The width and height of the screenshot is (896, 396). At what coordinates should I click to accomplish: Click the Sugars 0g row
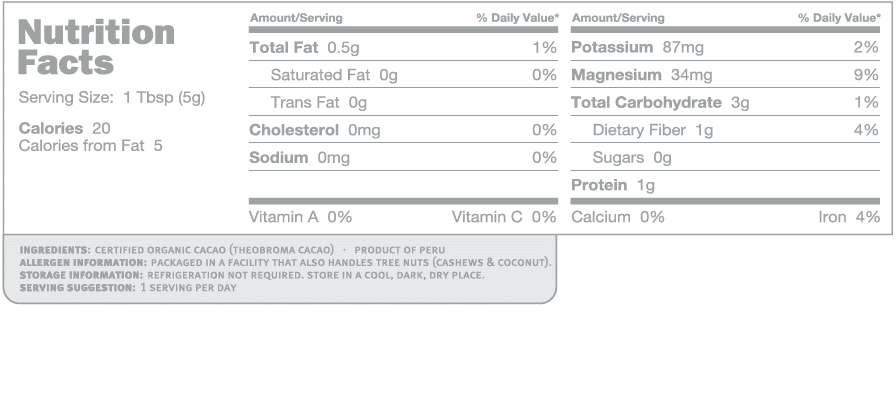[725, 157]
